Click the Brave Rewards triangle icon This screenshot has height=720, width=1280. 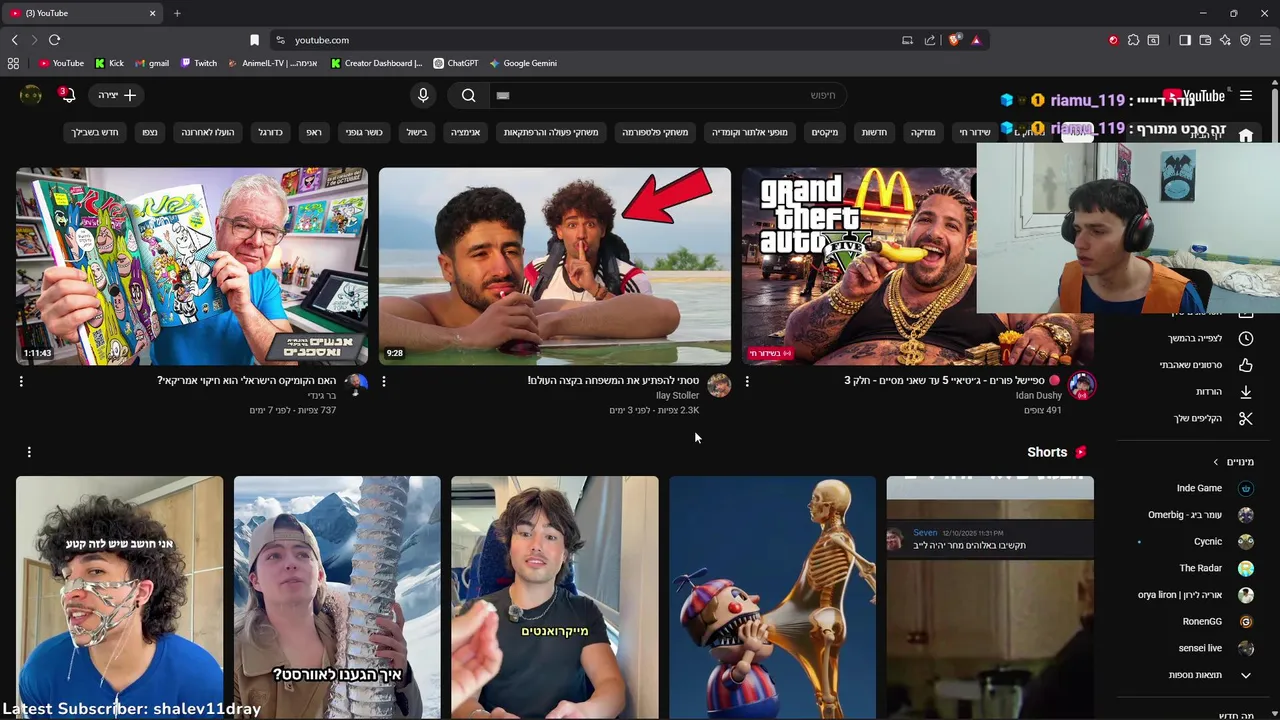tap(976, 40)
